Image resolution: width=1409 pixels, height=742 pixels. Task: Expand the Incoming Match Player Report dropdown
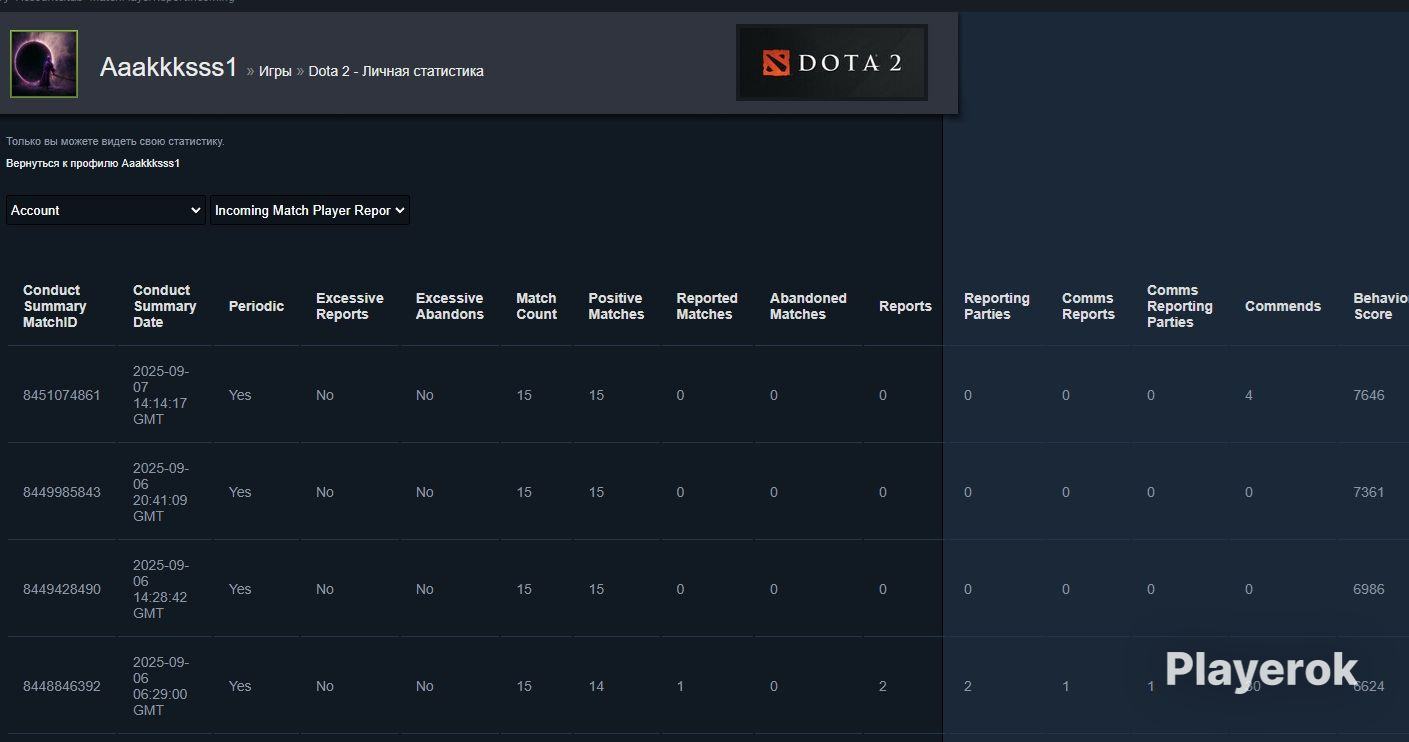click(310, 210)
